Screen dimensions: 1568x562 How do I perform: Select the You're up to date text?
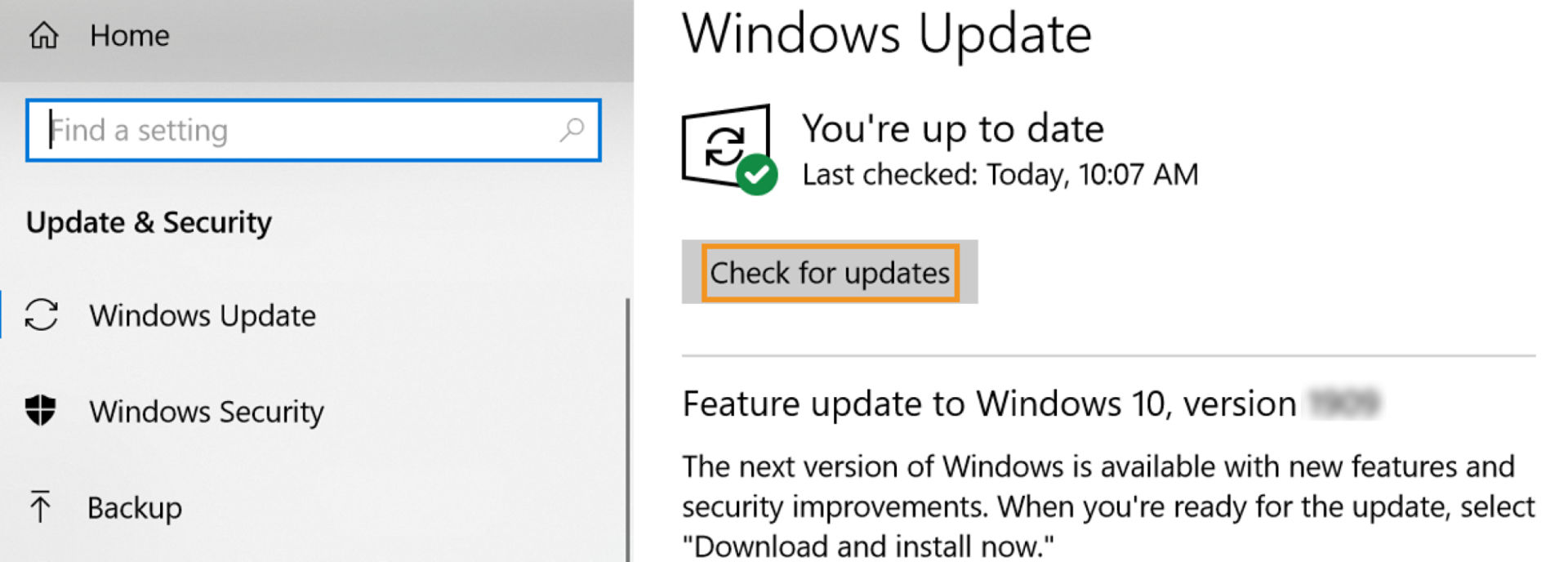[x=953, y=128]
